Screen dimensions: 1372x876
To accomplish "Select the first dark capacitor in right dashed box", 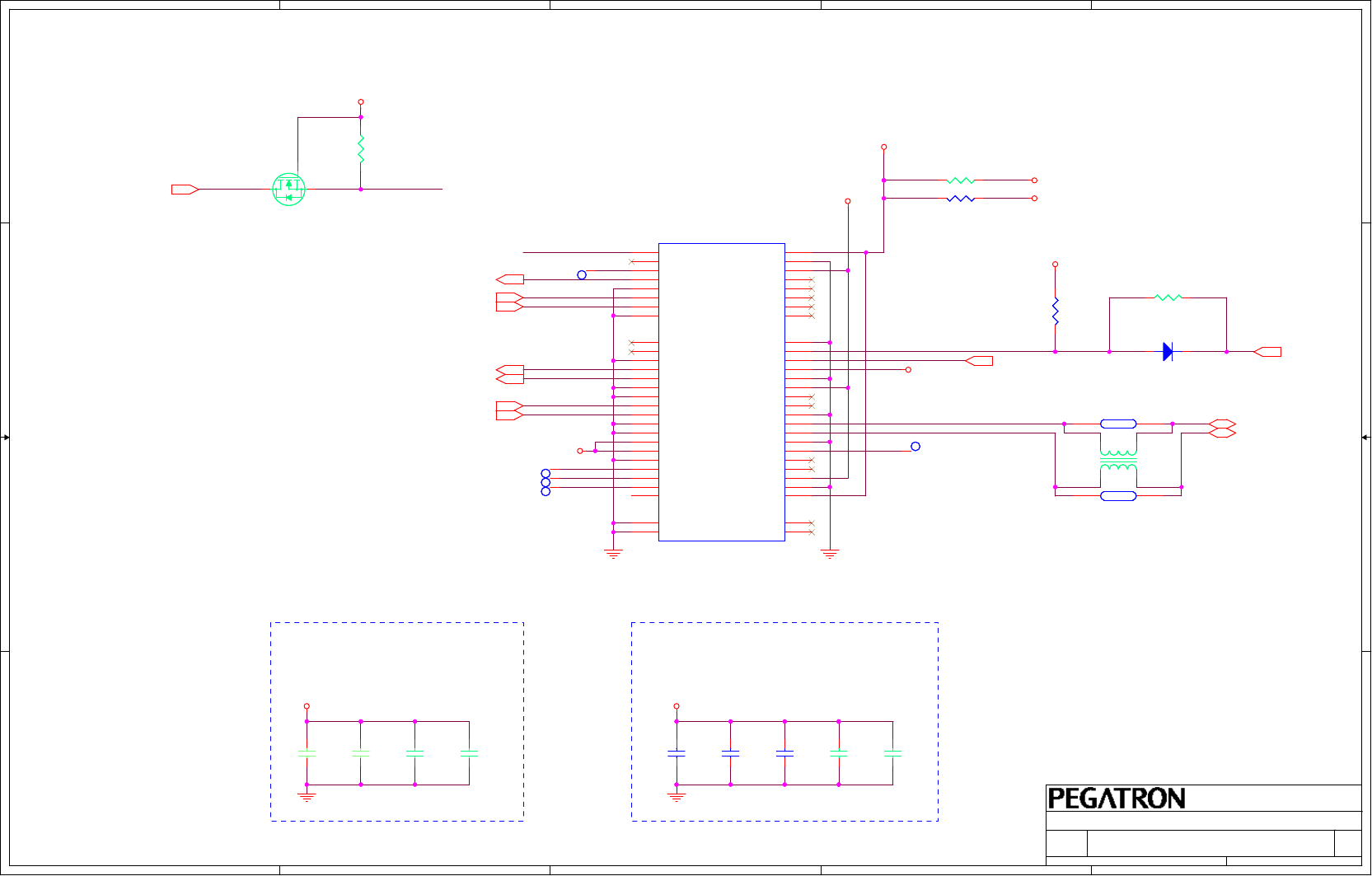I will tap(677, 753).
